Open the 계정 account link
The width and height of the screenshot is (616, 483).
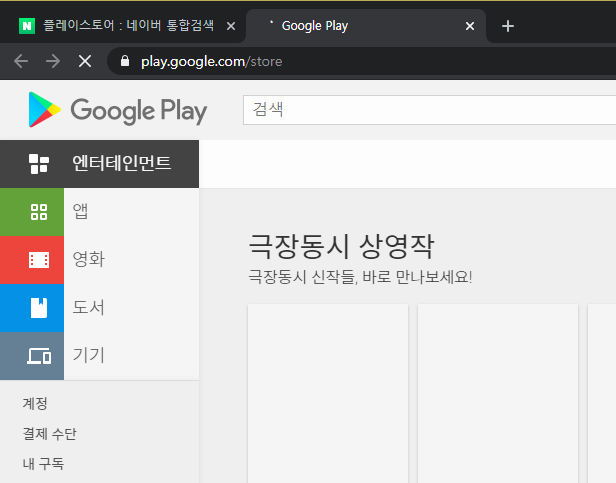(35, 404)
